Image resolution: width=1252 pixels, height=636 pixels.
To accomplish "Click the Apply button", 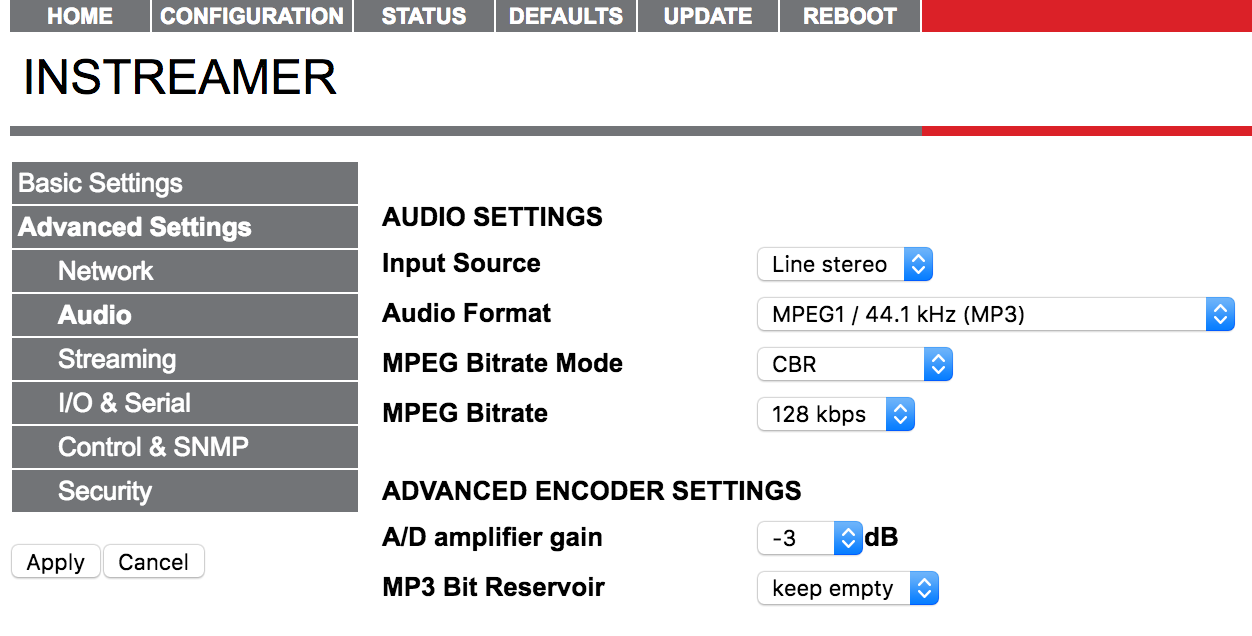I will pos(56,562).
